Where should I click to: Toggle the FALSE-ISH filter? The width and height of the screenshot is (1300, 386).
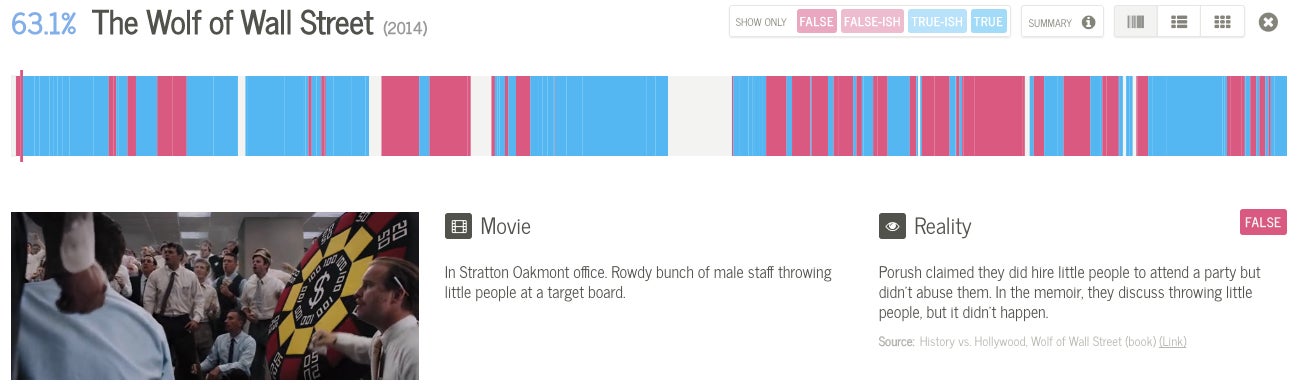[872, 22]
